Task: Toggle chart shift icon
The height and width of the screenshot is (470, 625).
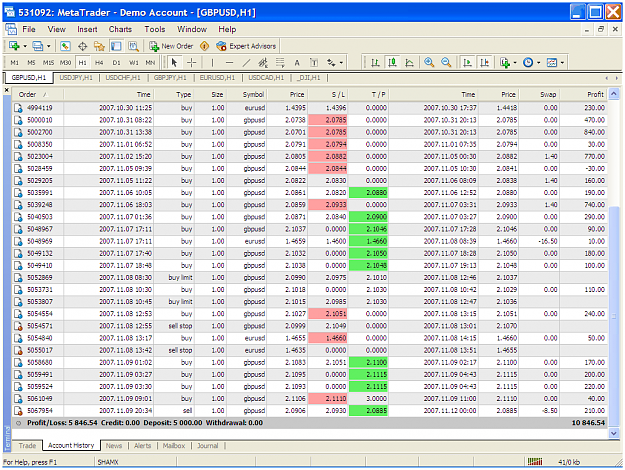Action: pyautogui.click(x=485, y=63)
